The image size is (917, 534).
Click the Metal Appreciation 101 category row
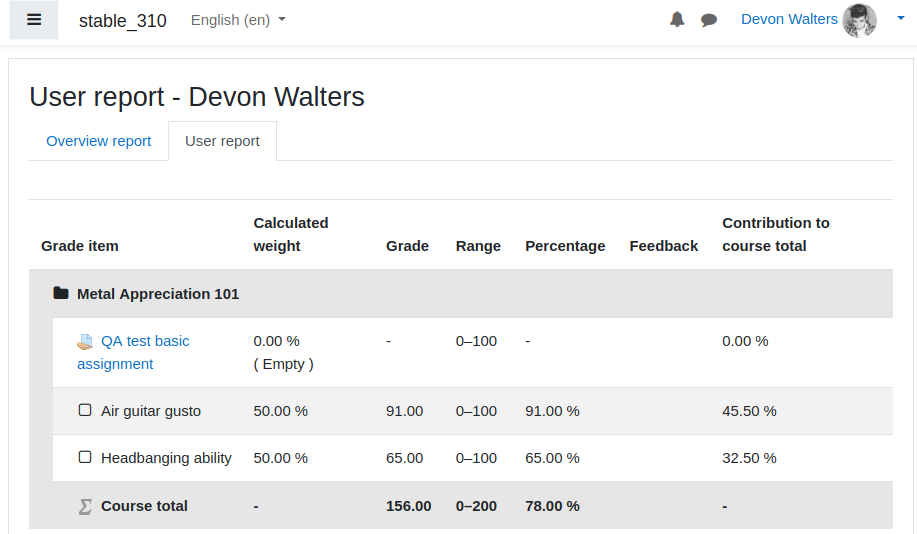[x=461, y=294]
